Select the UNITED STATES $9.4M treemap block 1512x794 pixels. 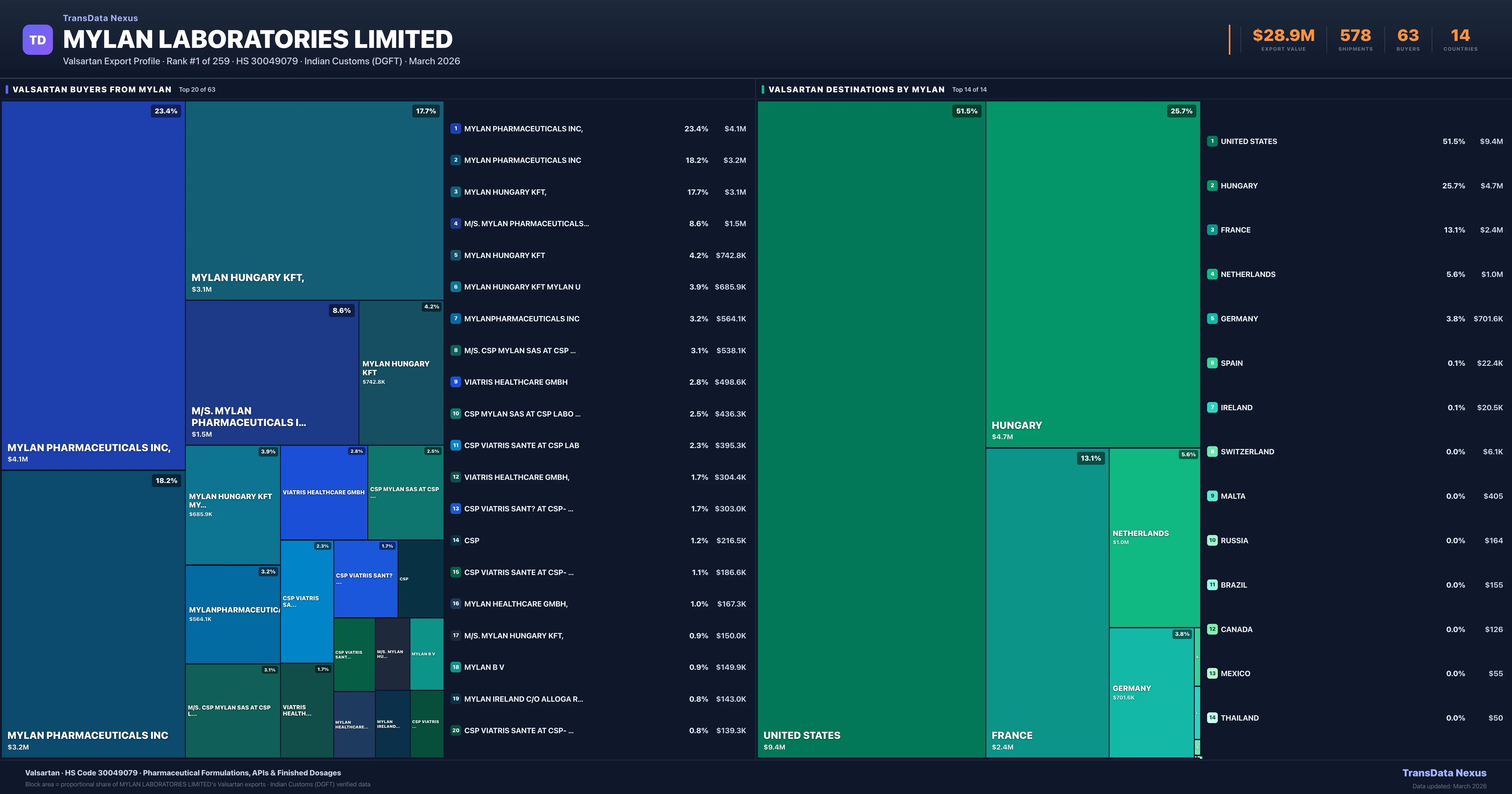871,429
